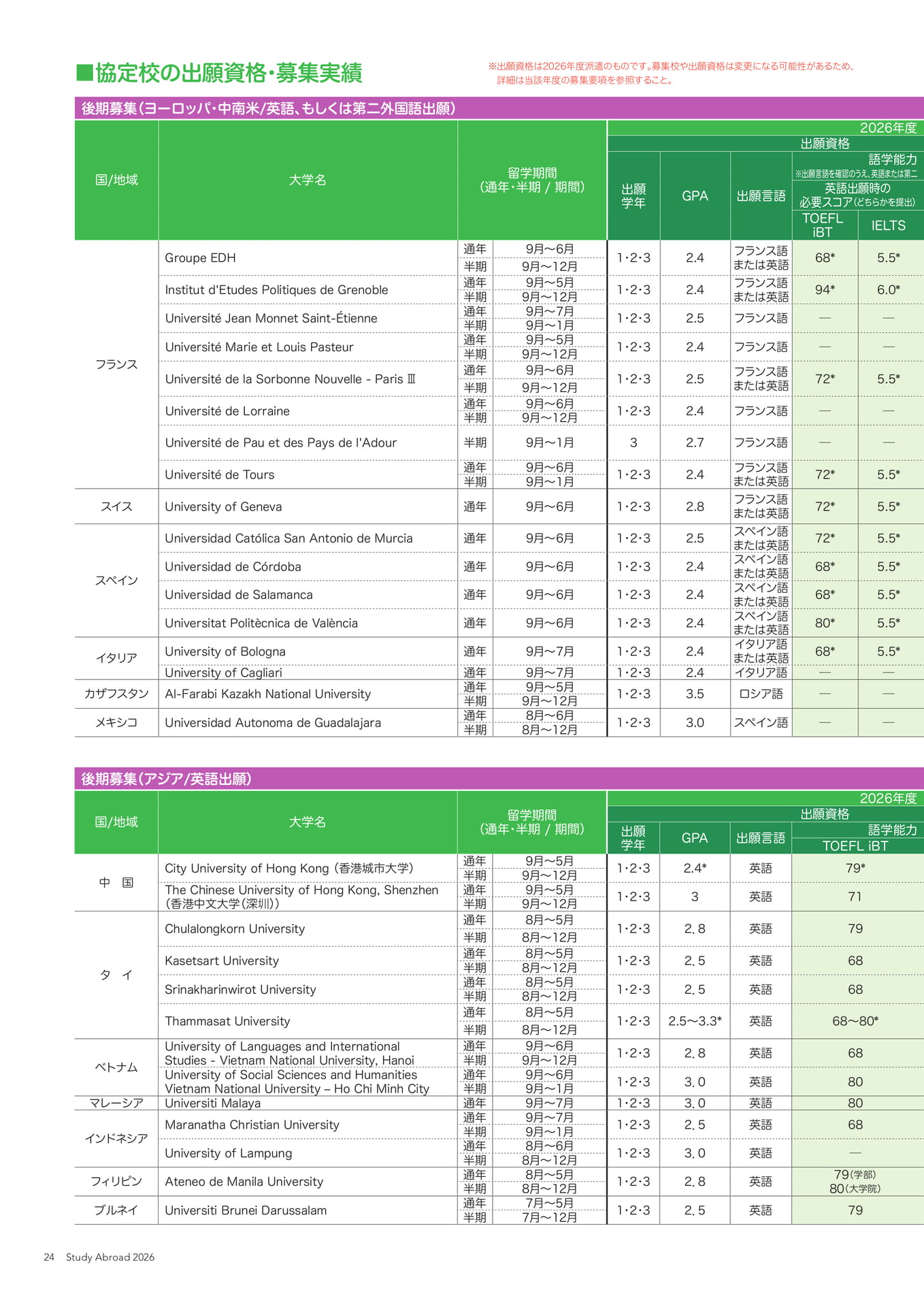The width and height of the screenshot is (924, 1307).
Task: Click the ブルネイ country cell
Action: click(116, 1210)
